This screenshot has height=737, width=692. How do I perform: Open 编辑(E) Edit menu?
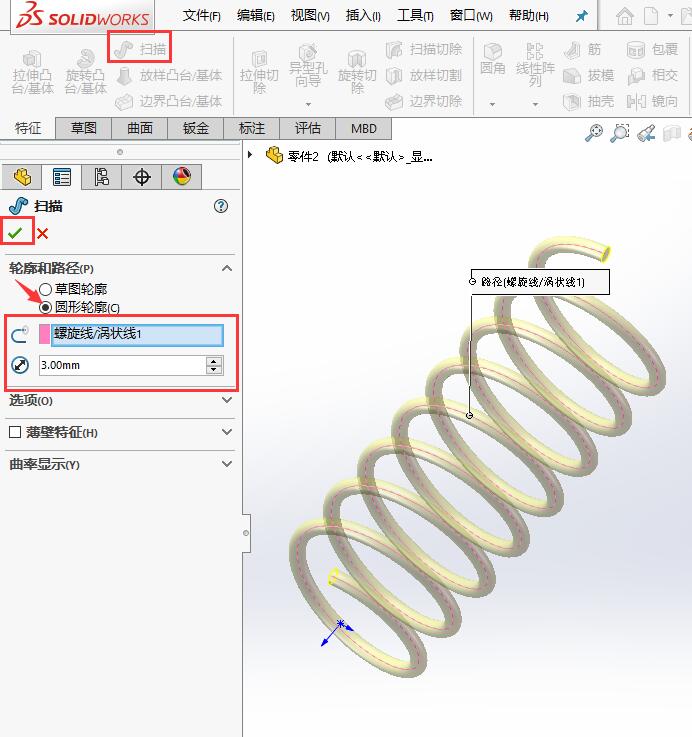click(256, 16)
